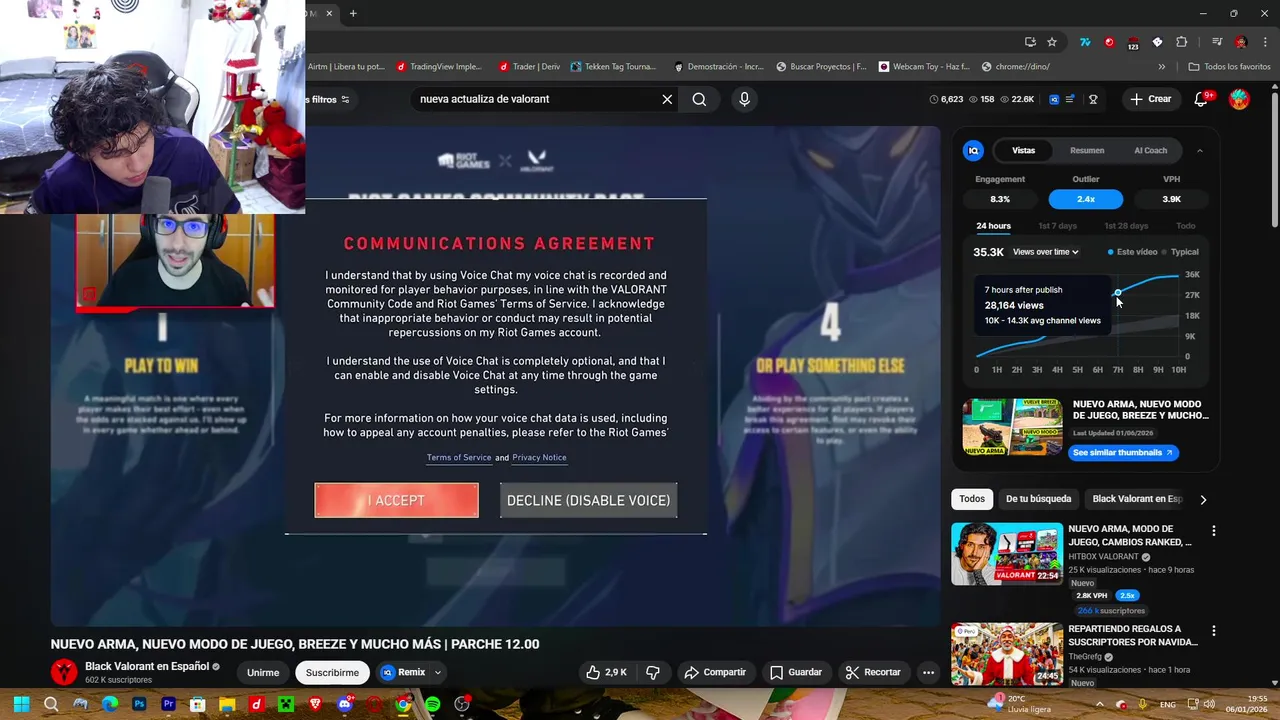This screenshot has height=720, width=1280.
Task: Open Windows Start menu
Action: pos(21,704)
